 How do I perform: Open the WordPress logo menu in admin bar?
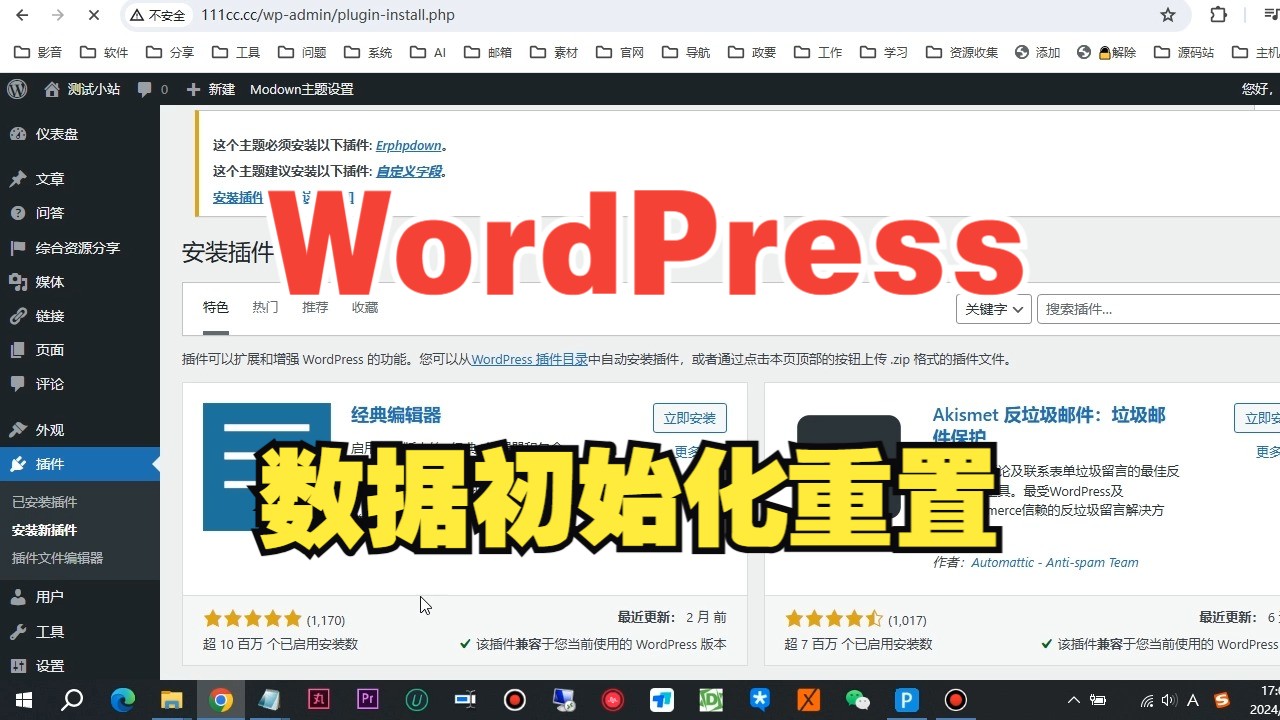[x=16, y=89]
